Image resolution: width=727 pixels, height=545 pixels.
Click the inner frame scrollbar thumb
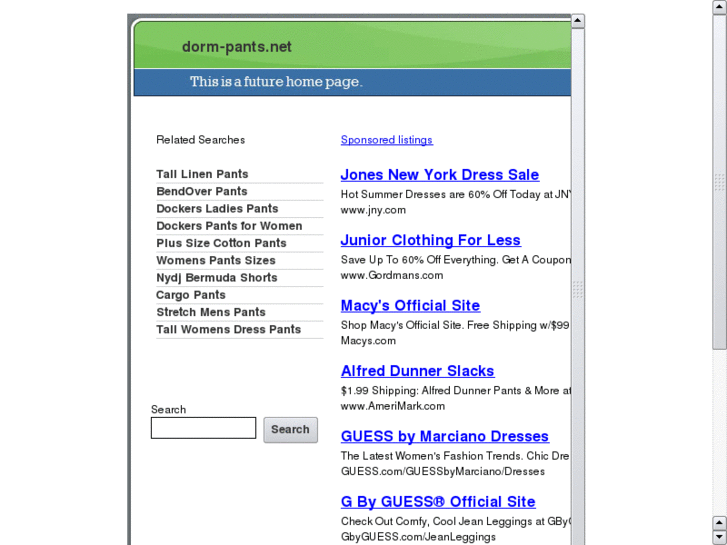pyautogui.click(x=577, y=289)
